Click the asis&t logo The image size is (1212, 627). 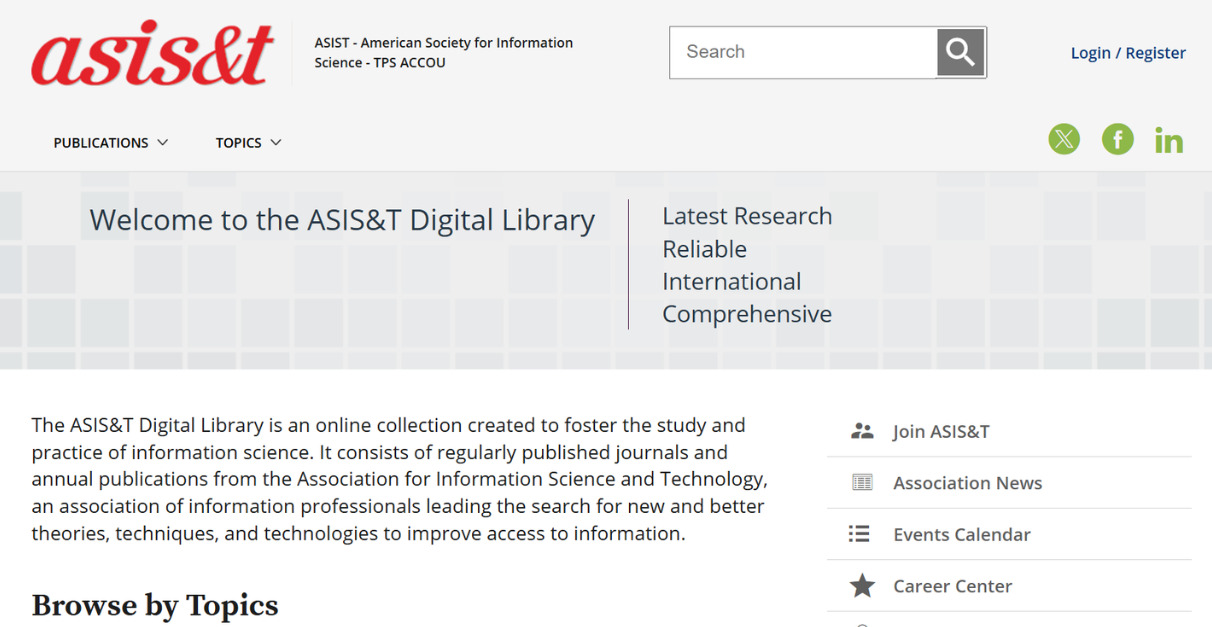click(152, 53)
